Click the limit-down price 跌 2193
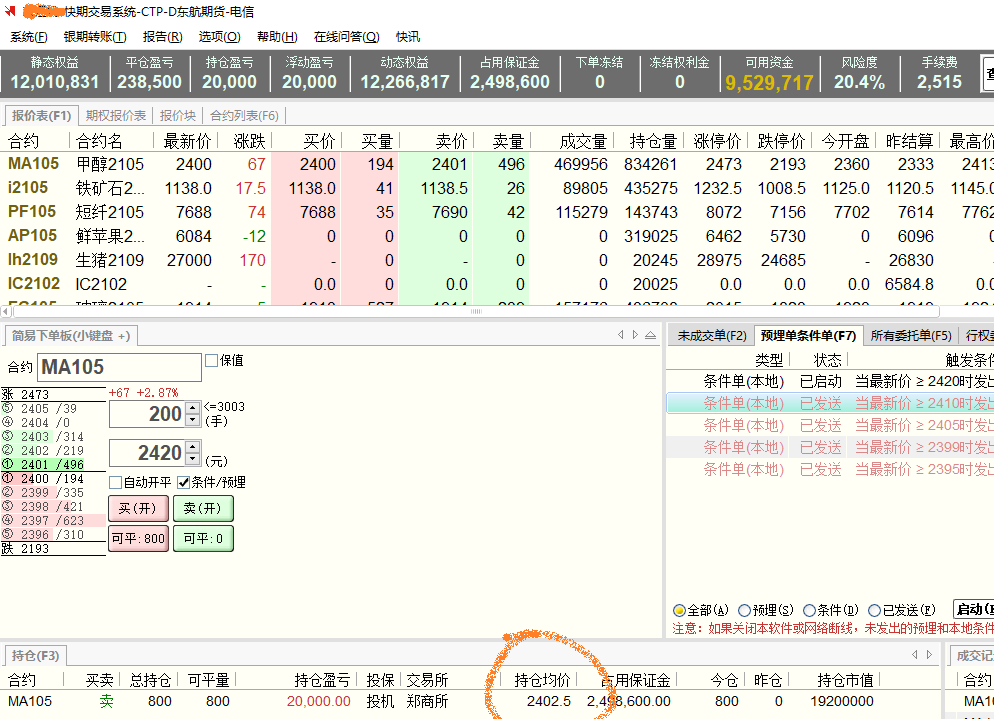Viewport: 994px width, 719px height. click(x=53, y=548)
